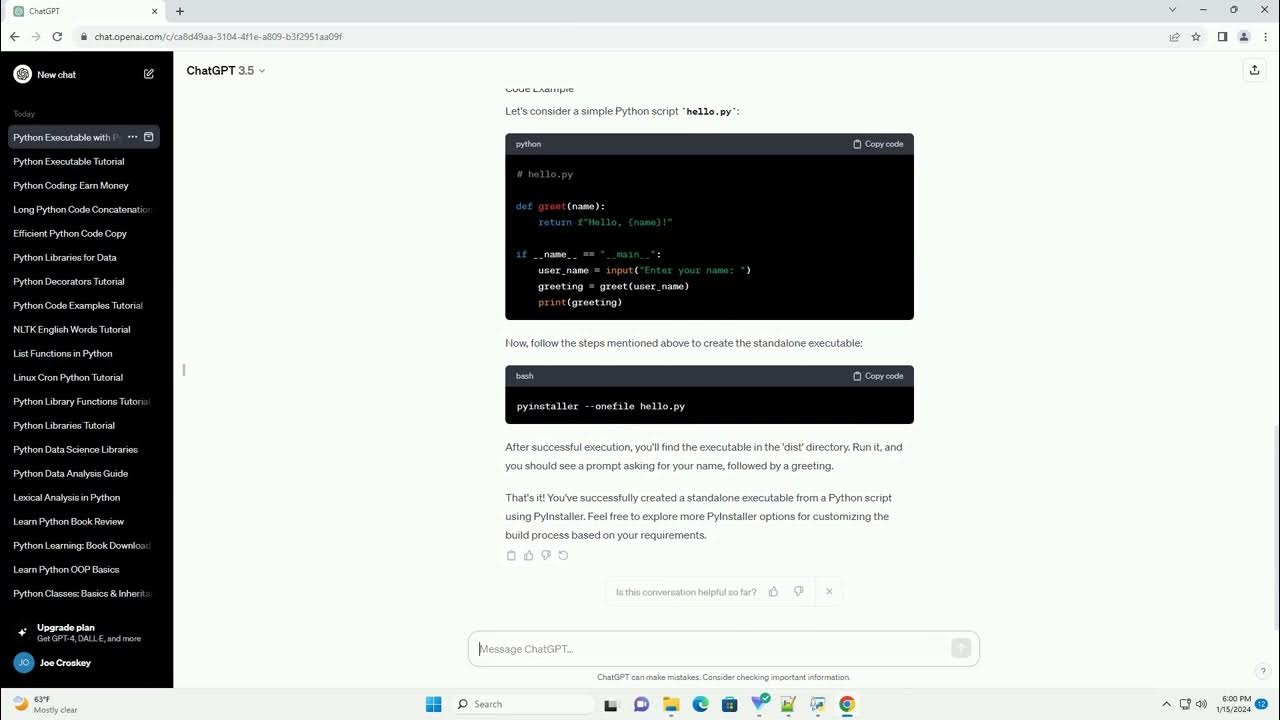Archive the selected Python Executable chat
1280x720 pixels.
[149, 137]
